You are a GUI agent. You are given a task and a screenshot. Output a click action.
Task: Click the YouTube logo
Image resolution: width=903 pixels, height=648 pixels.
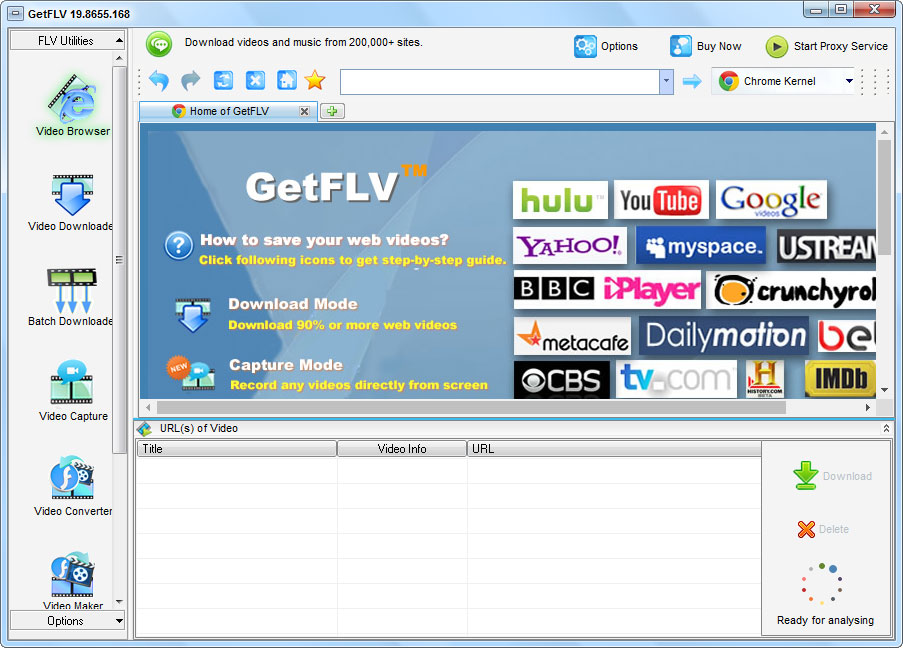pos(661,200)
